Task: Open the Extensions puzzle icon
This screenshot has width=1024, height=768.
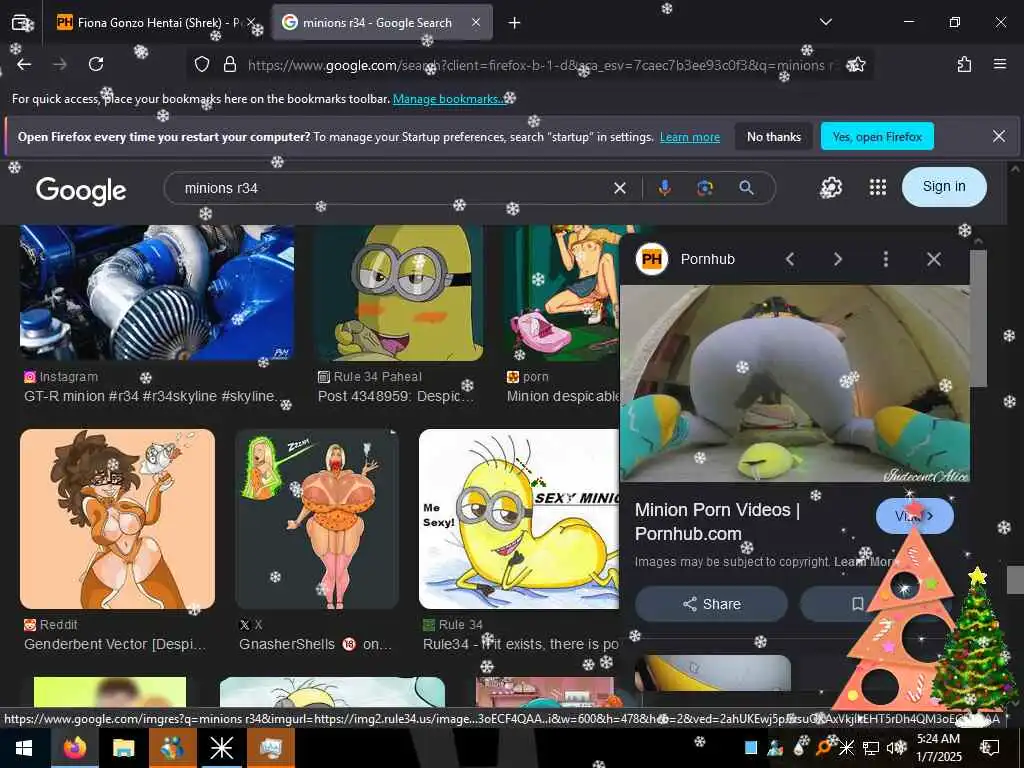Action: pyautogui.click(x=964, y=64)
